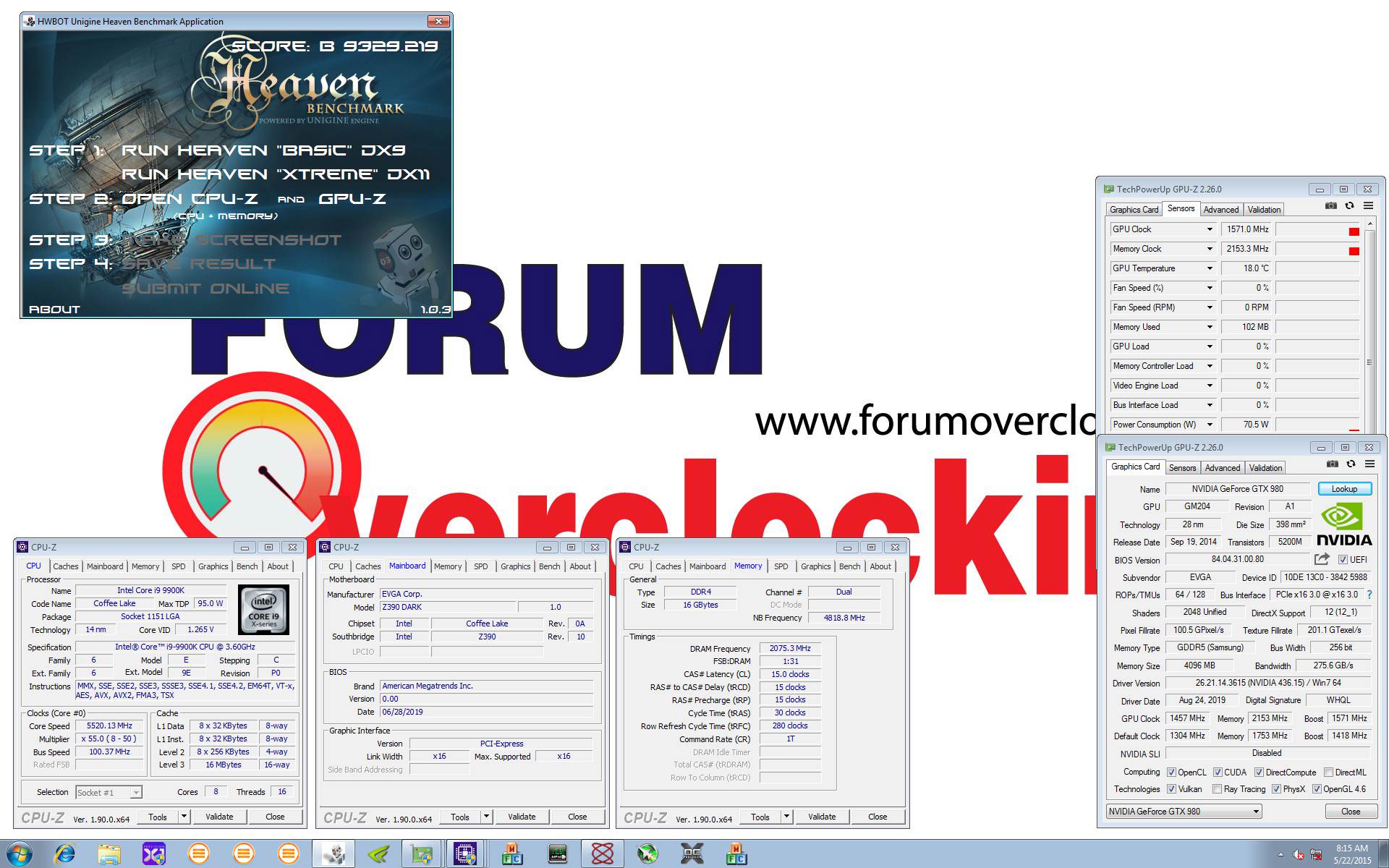1389x868 pixels.
Task: Click the screenshot camera icon in GPU-Z Sensors window
Action: (x=1330, y=206)
